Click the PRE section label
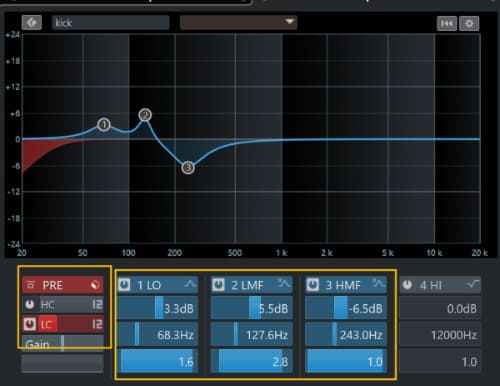 pos(52,285)
